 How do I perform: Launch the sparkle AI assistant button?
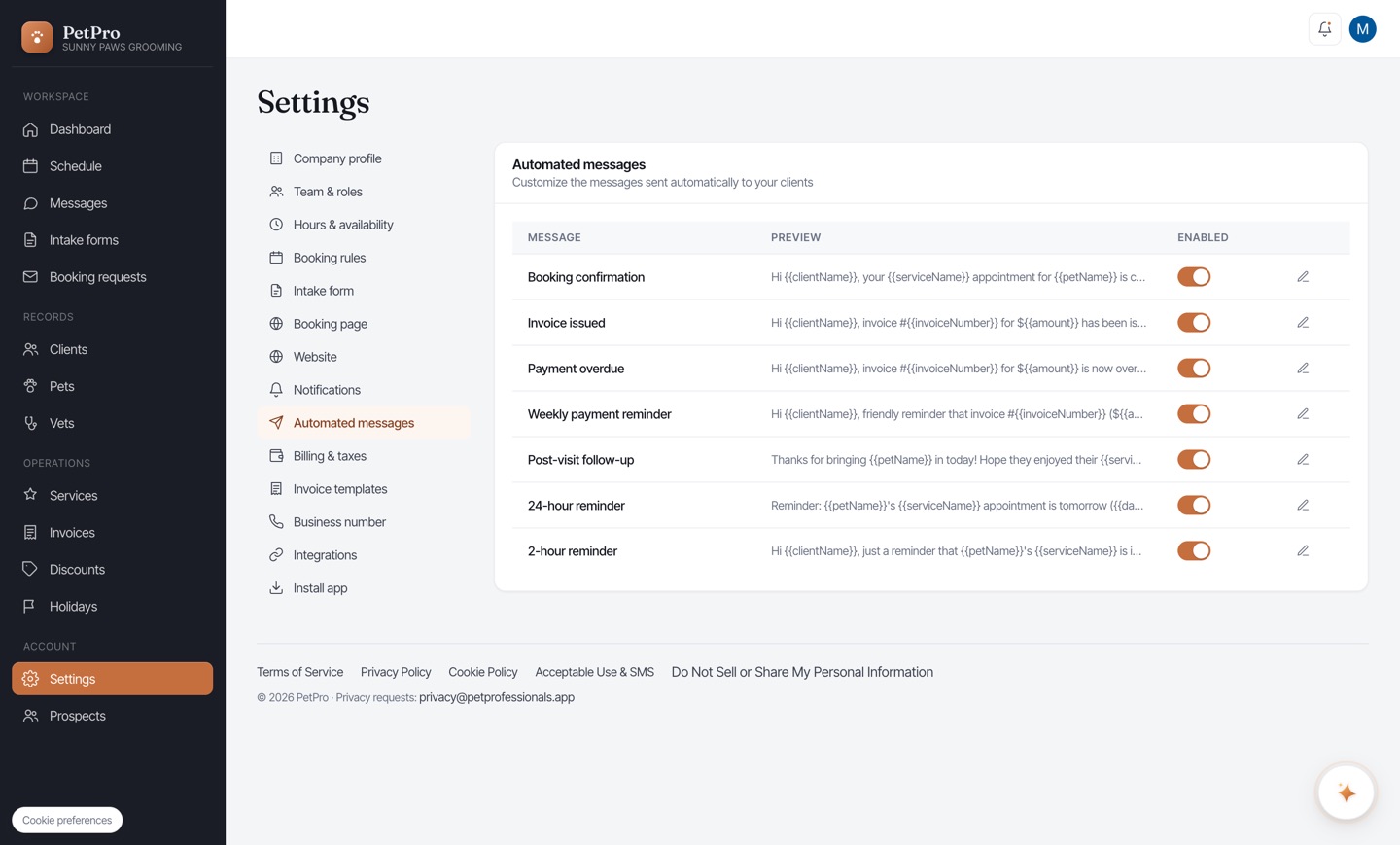pos(1346,792)
